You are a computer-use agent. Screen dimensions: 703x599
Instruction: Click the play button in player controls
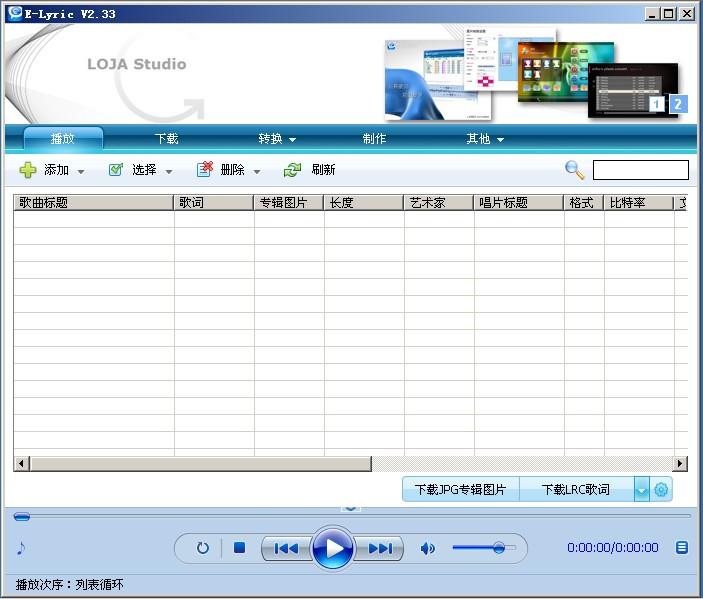[x=333, y=548]
